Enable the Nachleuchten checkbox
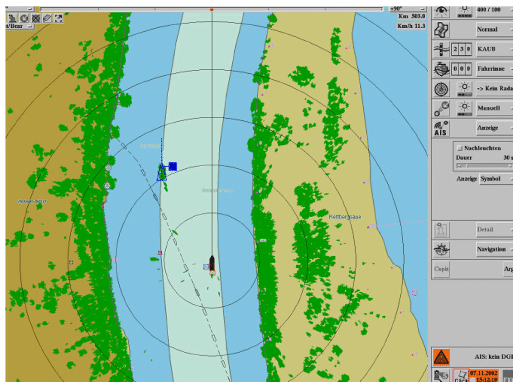The width and height of the screenshot is (518, 388). [x=460, y=148]
